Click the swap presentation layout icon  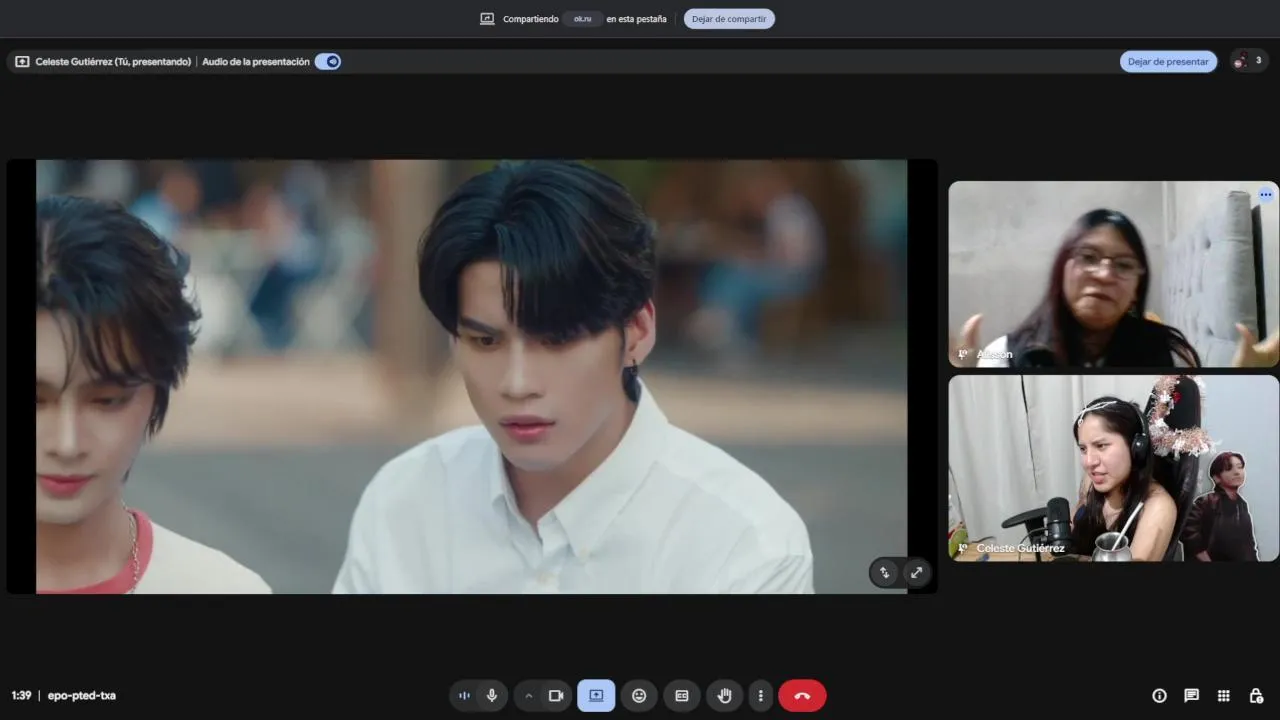tap(884, 573)
